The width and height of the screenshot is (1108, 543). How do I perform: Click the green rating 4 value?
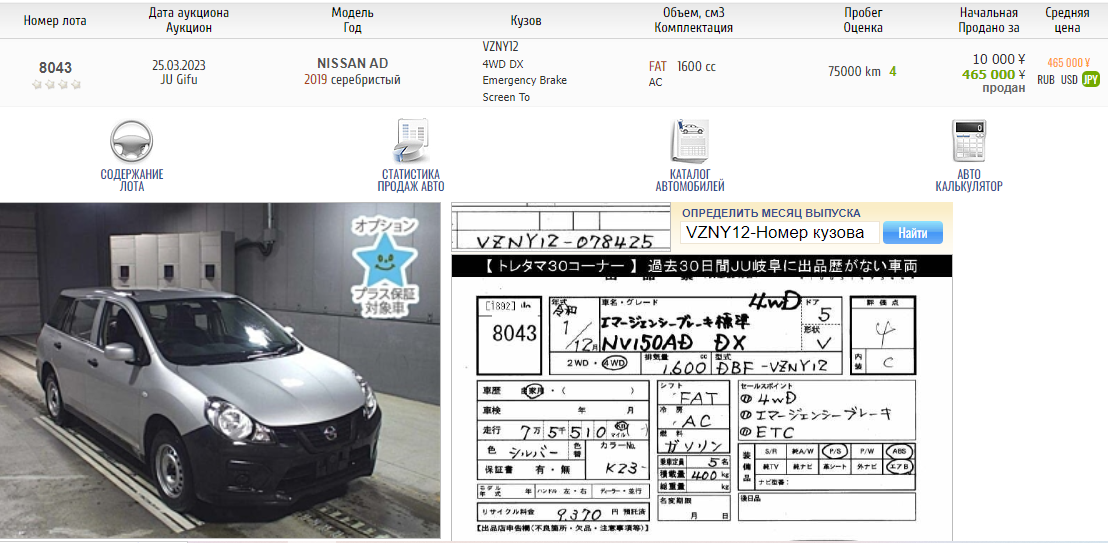[893, 71]
